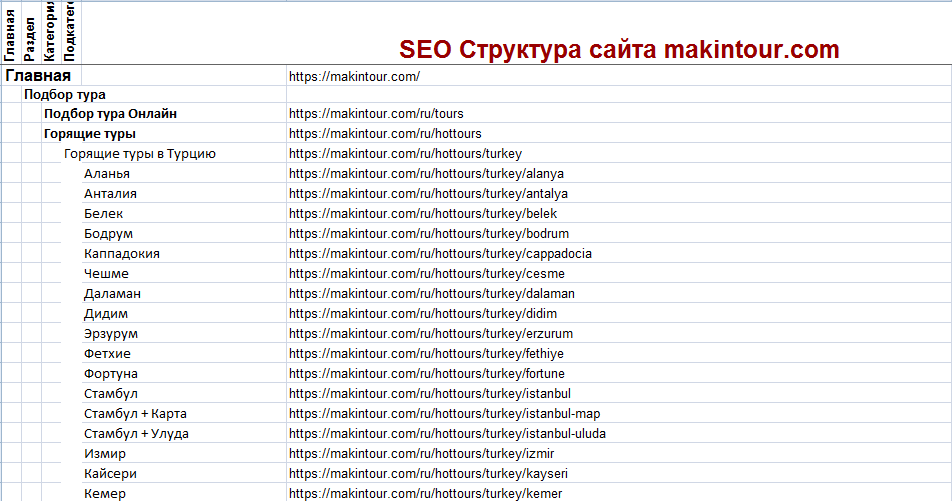Open the hottours/turkey/bodrum link
Screen dimensions: 952x501
pos(428,234)
